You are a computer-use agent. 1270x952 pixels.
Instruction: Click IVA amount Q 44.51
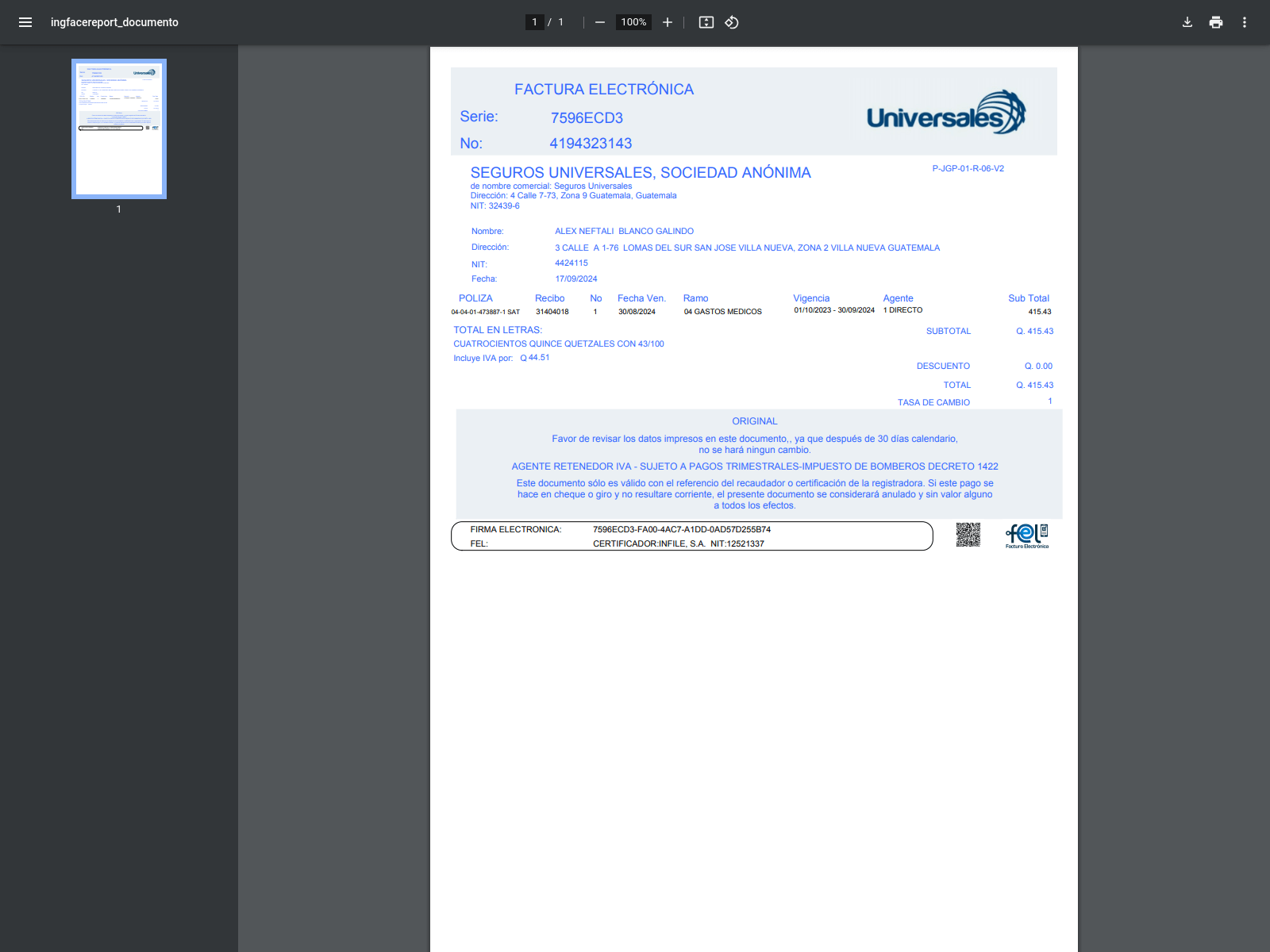pyautogui.click(x=535, y=358)
